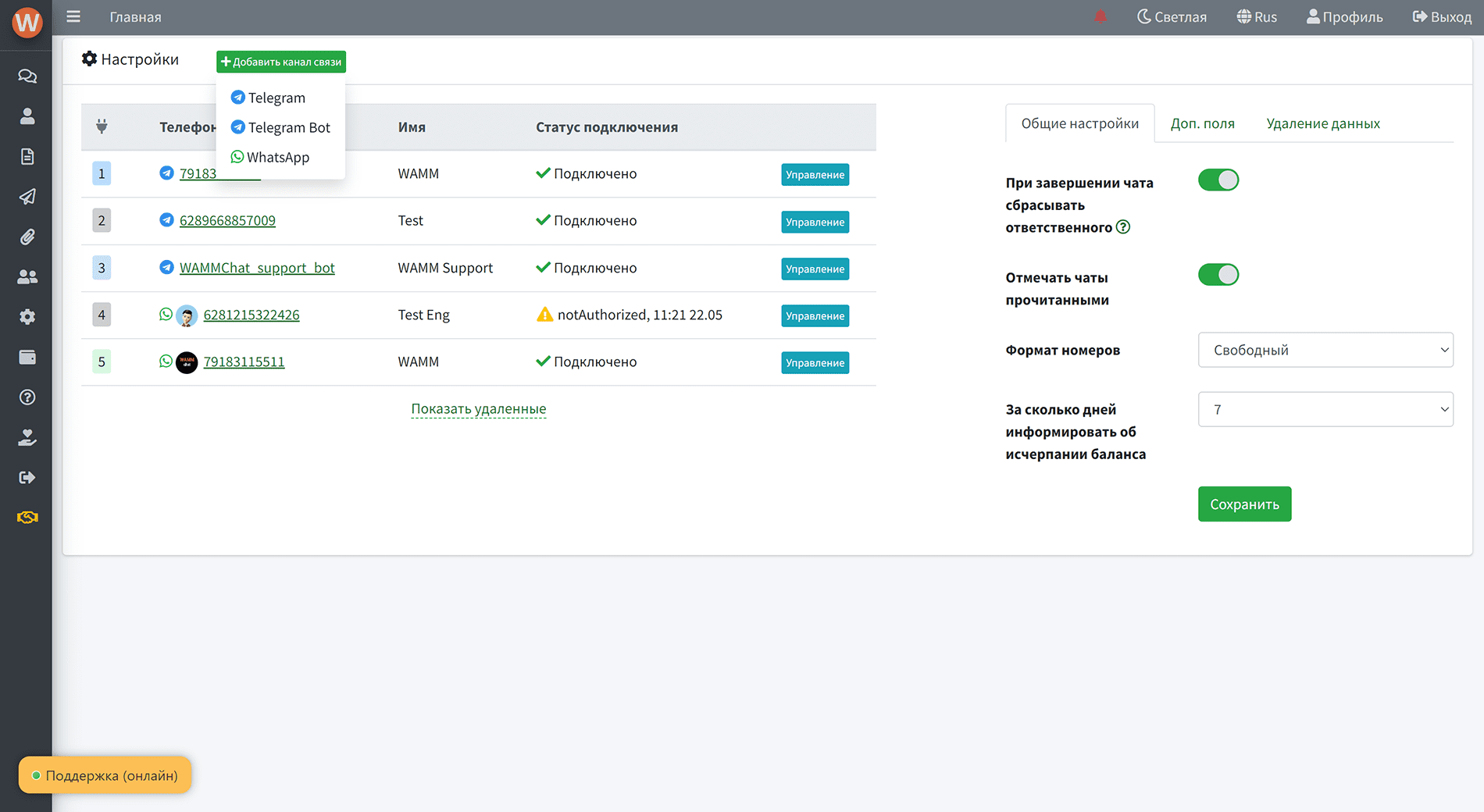The height and width of the screenshot is (812, 1484).
Task: Open the paperclip attachments sidebar icon
Action: pyautogui.click(x=27, y=237)
